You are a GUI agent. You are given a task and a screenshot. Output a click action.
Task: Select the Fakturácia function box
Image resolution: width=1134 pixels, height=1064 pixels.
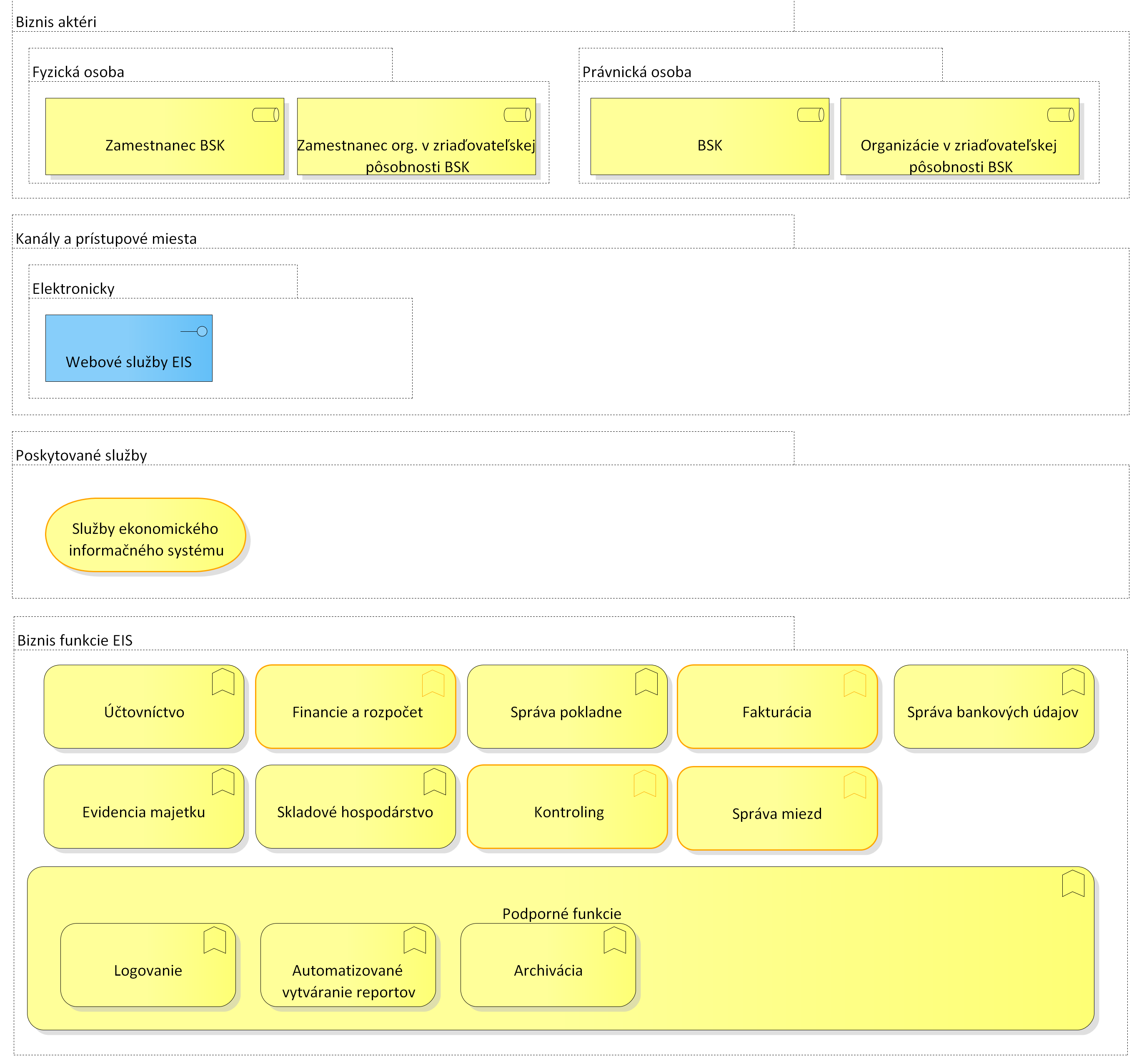click(778, 706)
